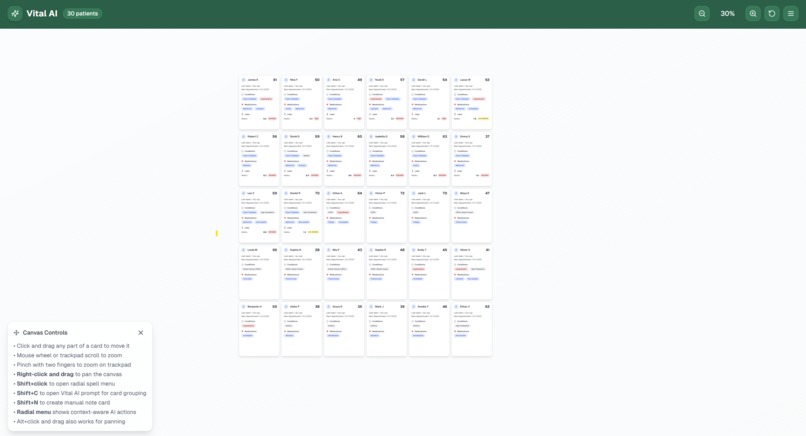Select the patient card aged 62
This screenshot has width=806, height=436.
tap(471, 329)
